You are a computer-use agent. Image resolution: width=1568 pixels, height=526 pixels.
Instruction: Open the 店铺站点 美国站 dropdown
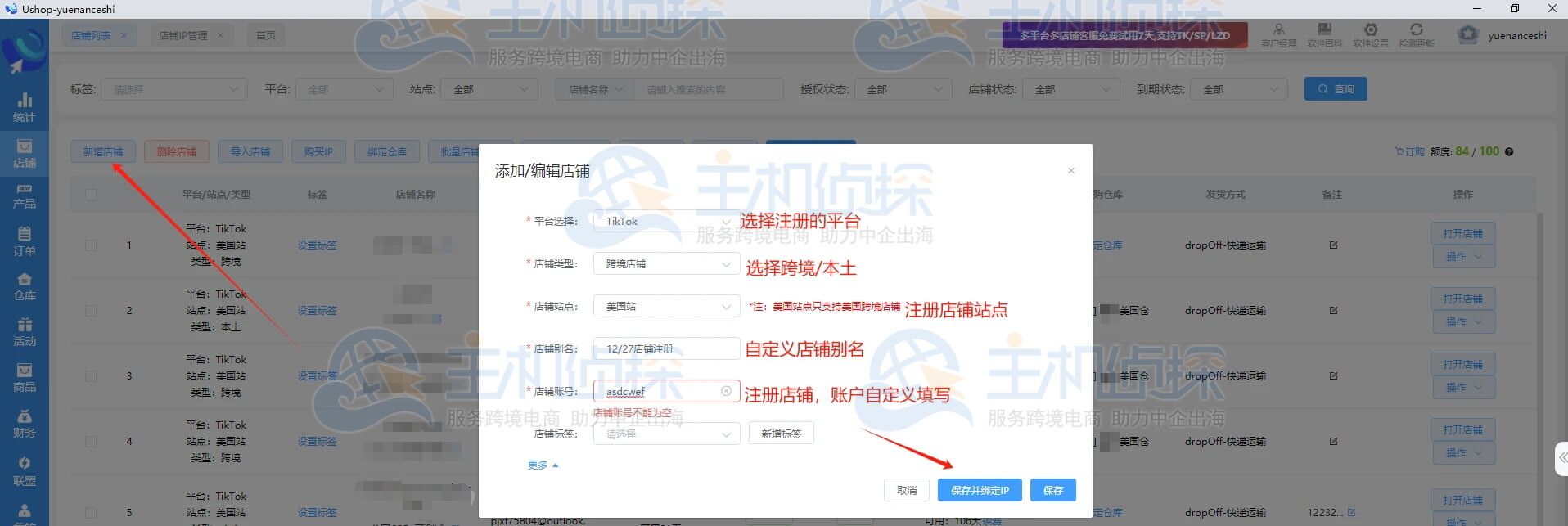click(666, 306)
